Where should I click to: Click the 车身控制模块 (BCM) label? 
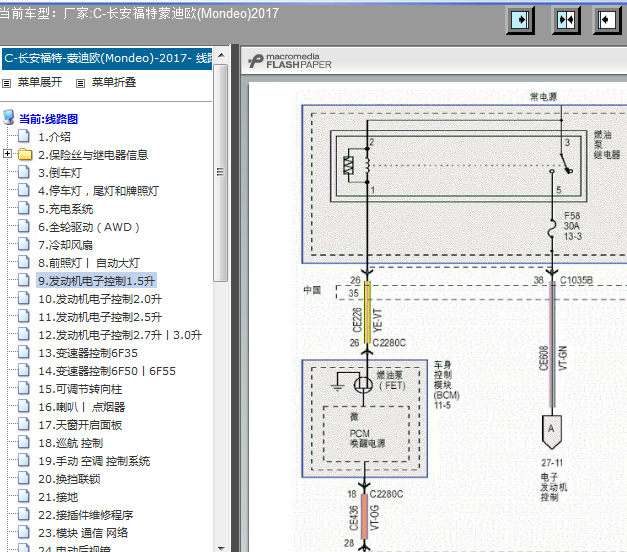click(x=447, y=385)
